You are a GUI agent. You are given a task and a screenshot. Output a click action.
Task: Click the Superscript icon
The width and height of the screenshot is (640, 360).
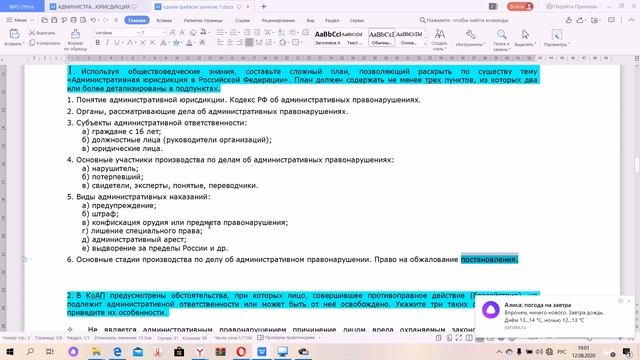[x=143, y=42]
